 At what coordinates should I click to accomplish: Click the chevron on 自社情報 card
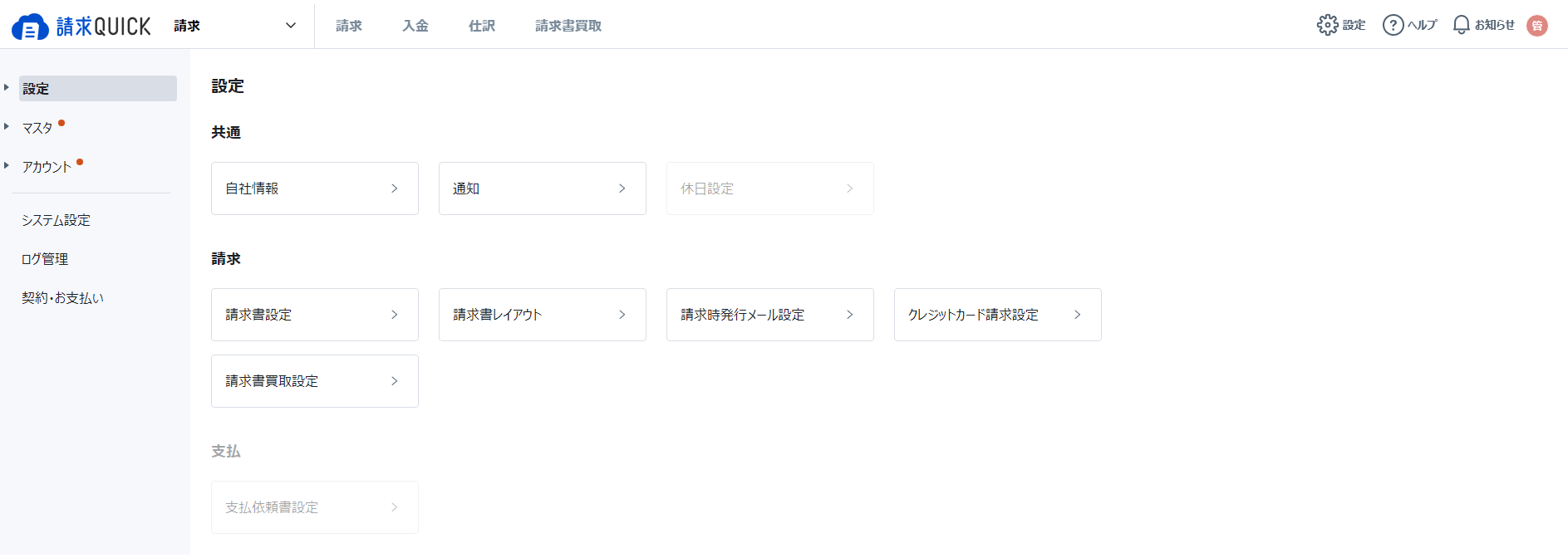[x=395, y=188]
